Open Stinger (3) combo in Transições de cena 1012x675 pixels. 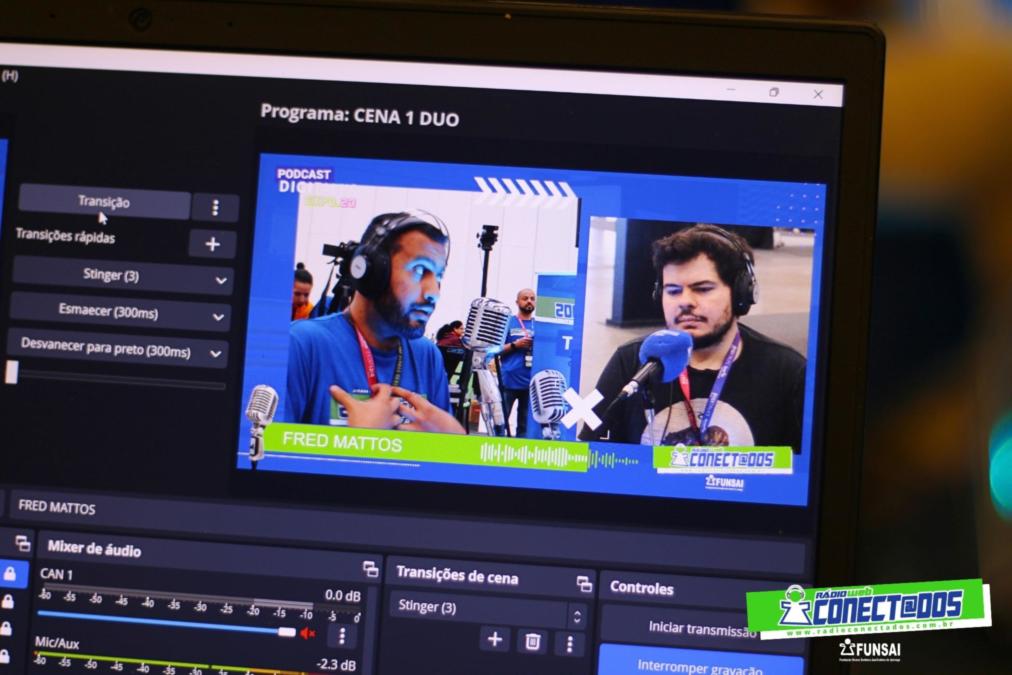pyautogui.click(x=489, y=609)
